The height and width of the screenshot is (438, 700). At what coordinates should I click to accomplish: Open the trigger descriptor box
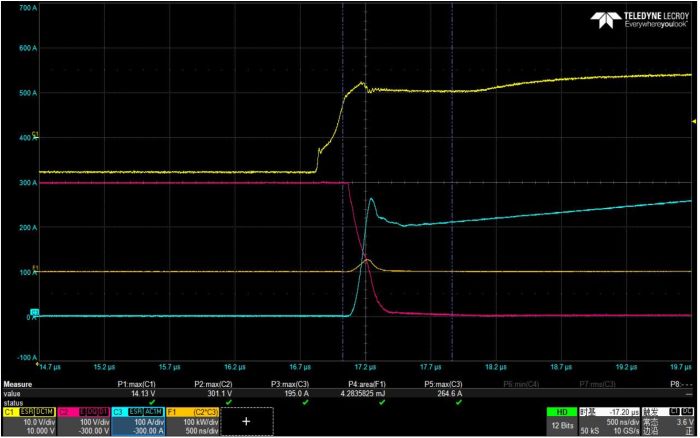coord(668,421)
